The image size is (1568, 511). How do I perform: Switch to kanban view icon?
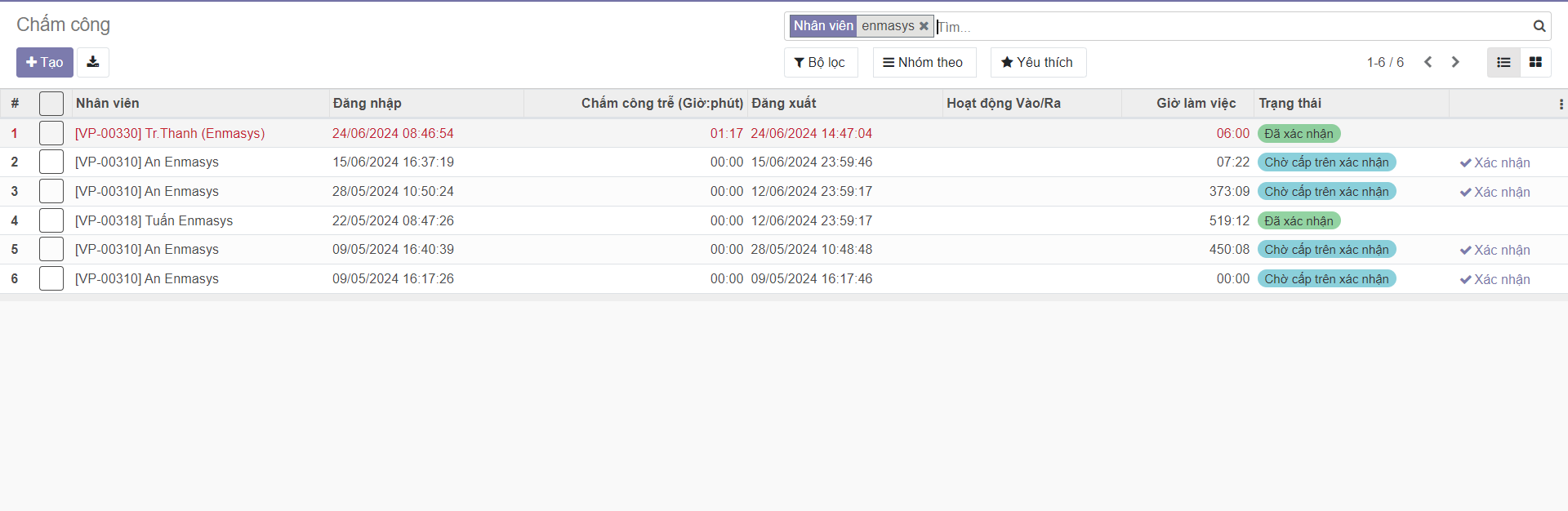(x=1535, y=62)
